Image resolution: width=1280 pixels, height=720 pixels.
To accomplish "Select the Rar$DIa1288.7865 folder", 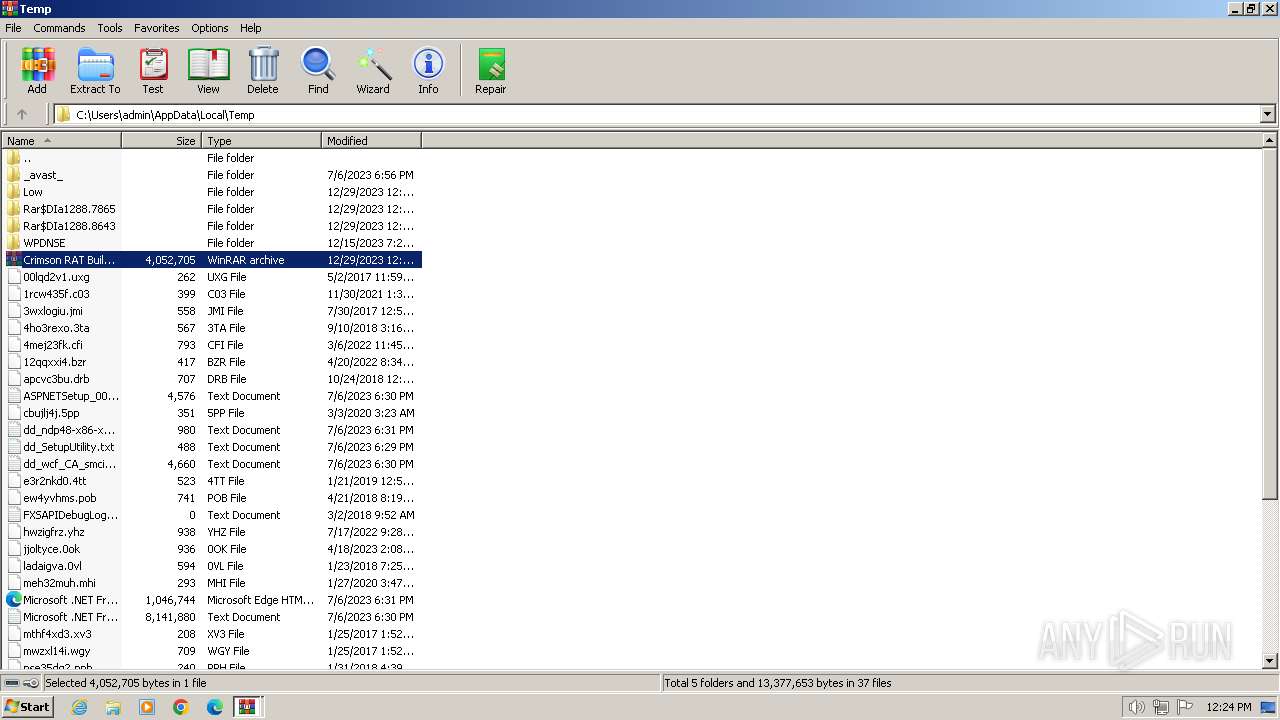I will tap(212, 209).
